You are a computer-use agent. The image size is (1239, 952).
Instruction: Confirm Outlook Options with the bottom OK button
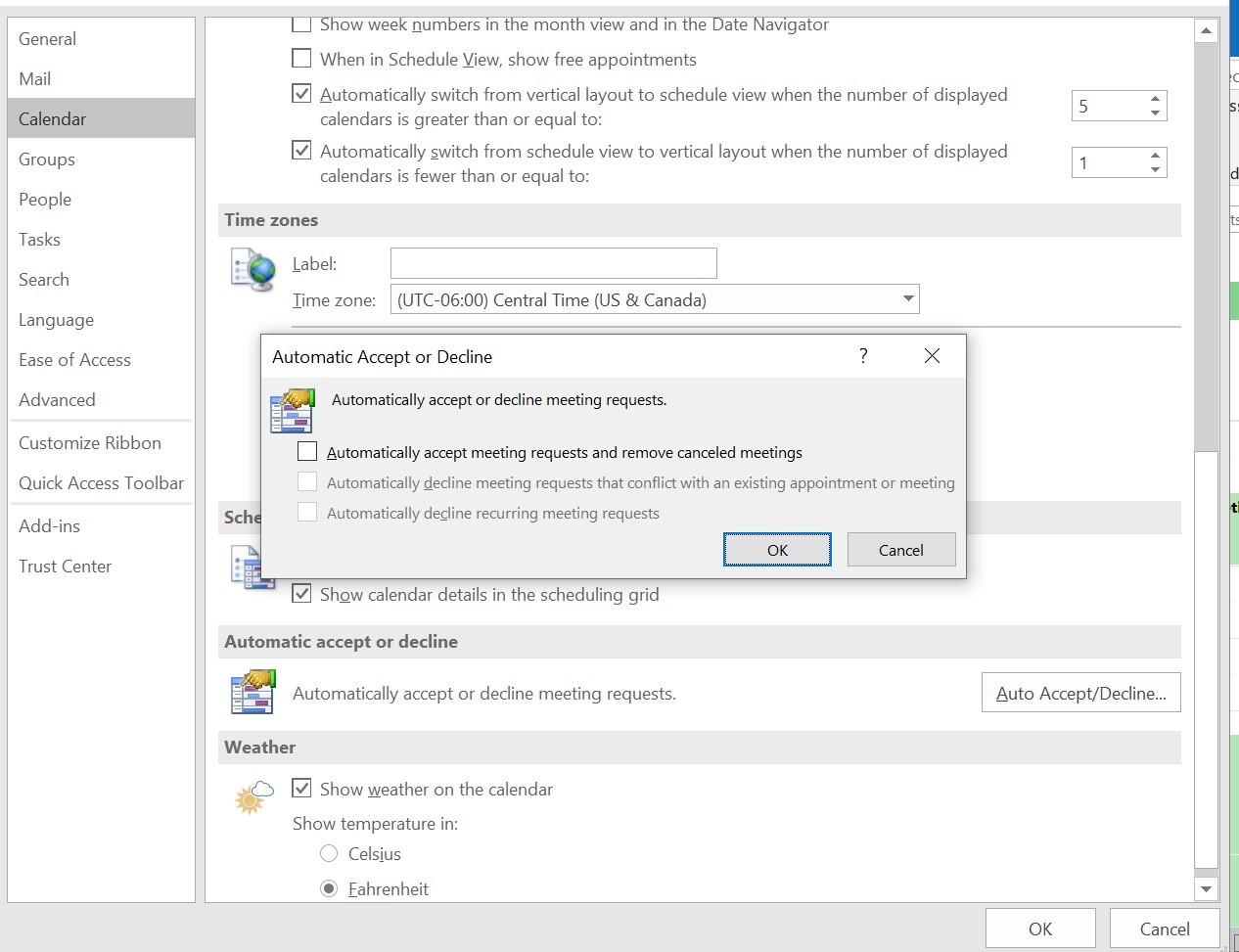(1040, 929)
